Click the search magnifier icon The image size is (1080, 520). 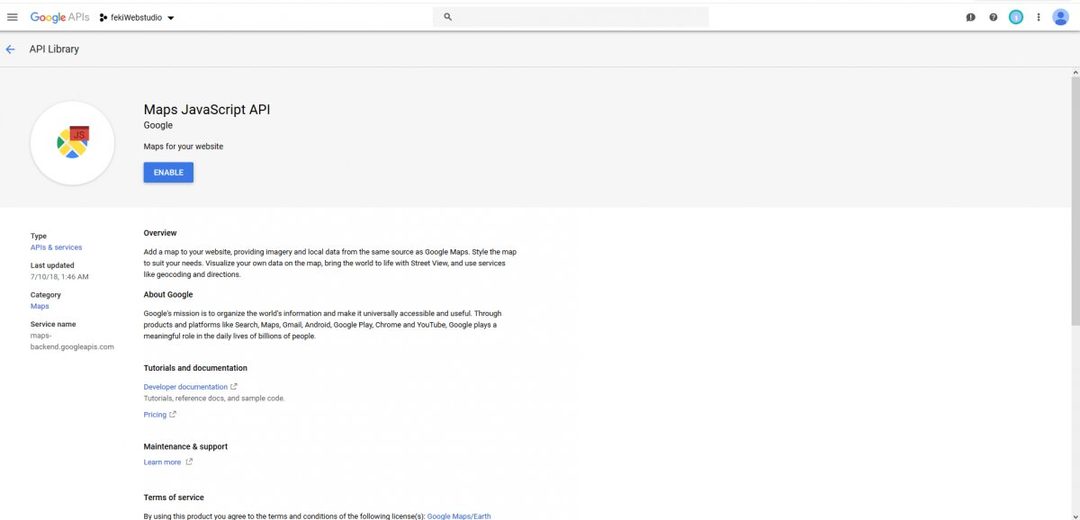[x=448, y=17]
